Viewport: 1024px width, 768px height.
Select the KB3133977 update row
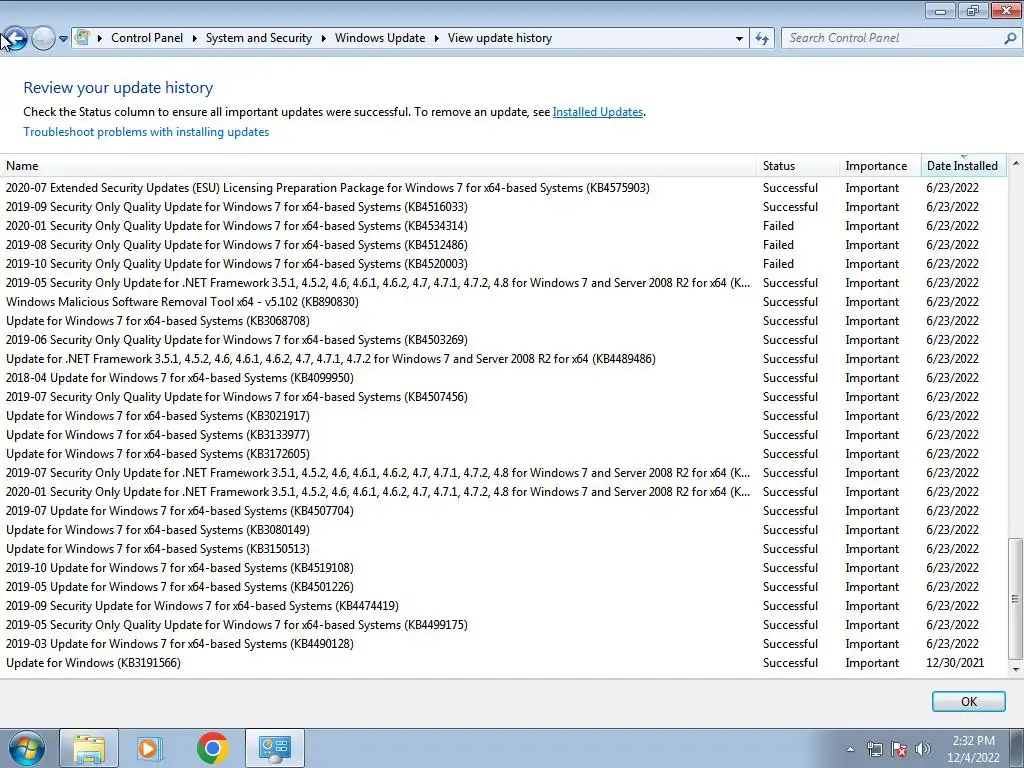point(503,435)
